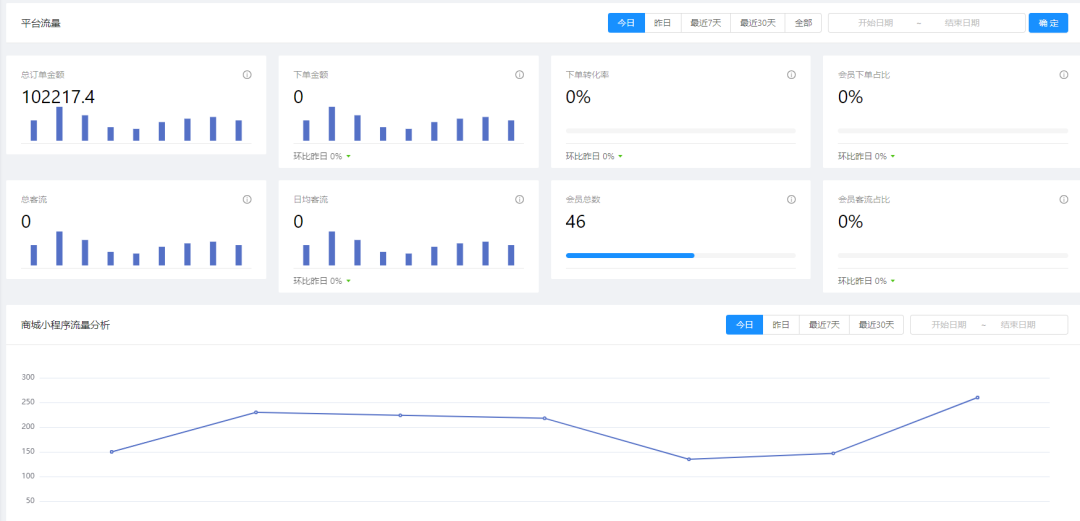The height and width of the screenshot is (521, 1080).
Task: Click the first line chart point near 150
Action: click(112, 451)
